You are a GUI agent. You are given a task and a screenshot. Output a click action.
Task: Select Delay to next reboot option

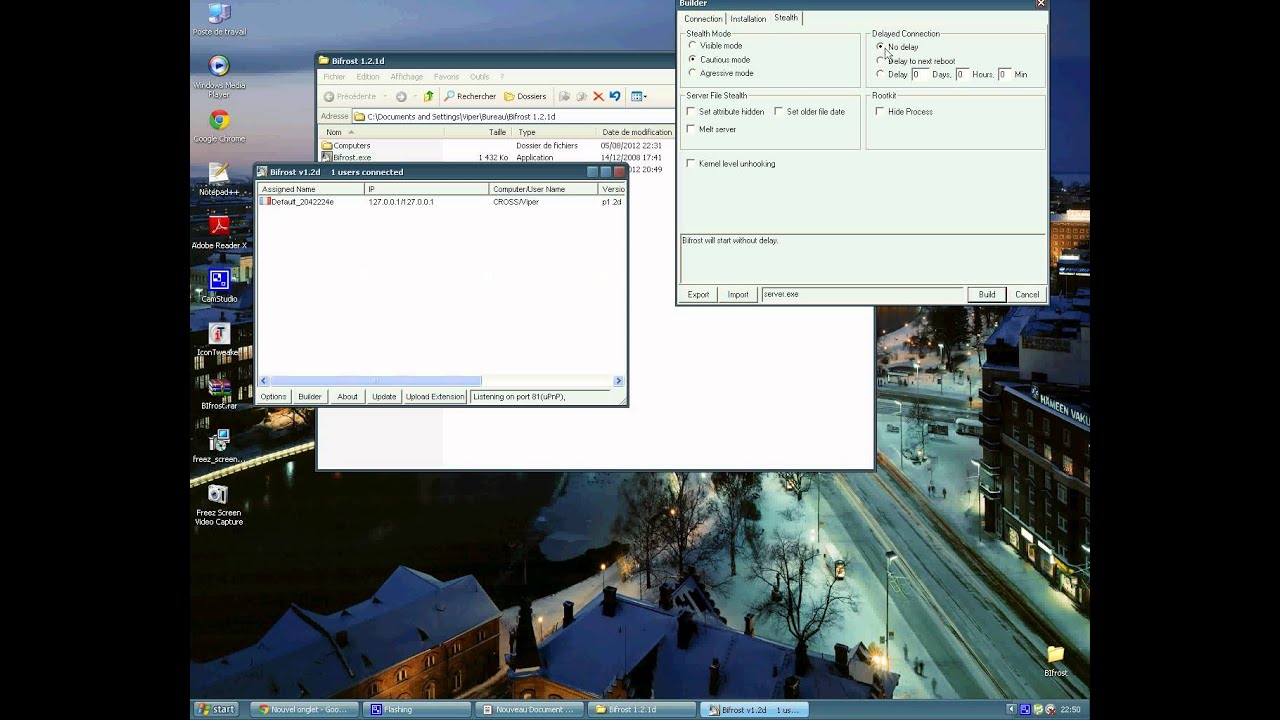click(880, 61)
